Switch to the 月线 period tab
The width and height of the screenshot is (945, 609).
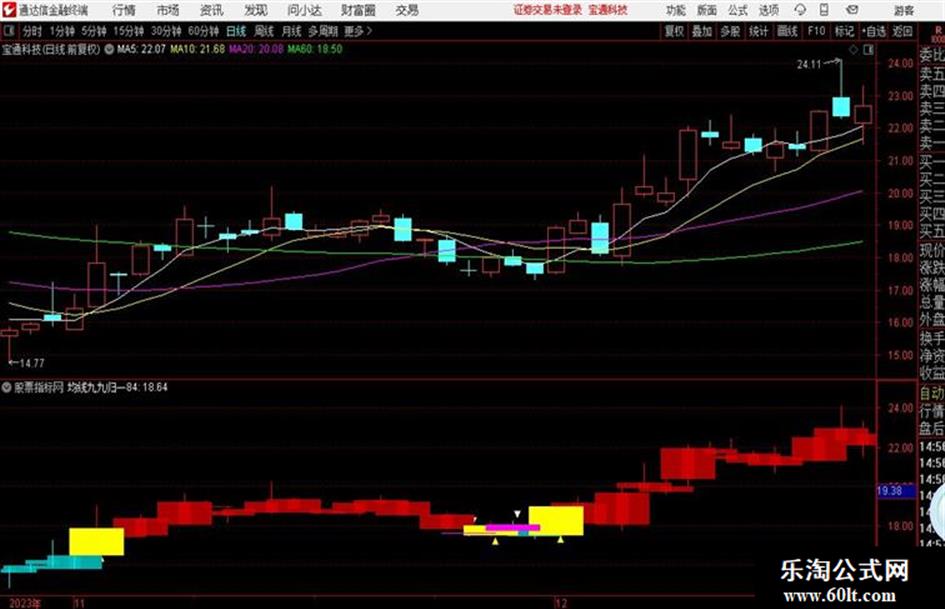[x=292, y=31]
